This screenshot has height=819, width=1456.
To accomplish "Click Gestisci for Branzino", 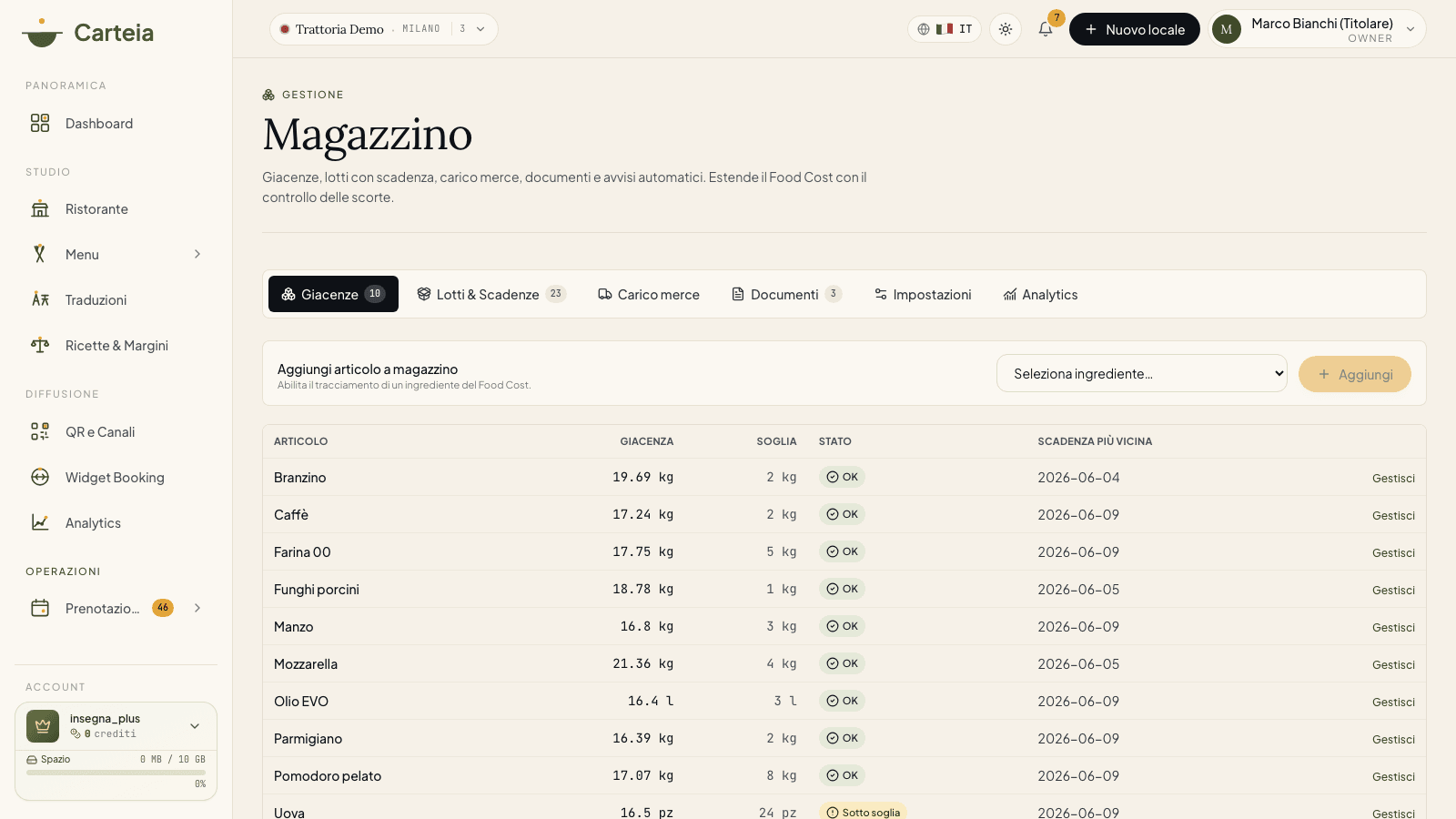I will pos(1393,478).
